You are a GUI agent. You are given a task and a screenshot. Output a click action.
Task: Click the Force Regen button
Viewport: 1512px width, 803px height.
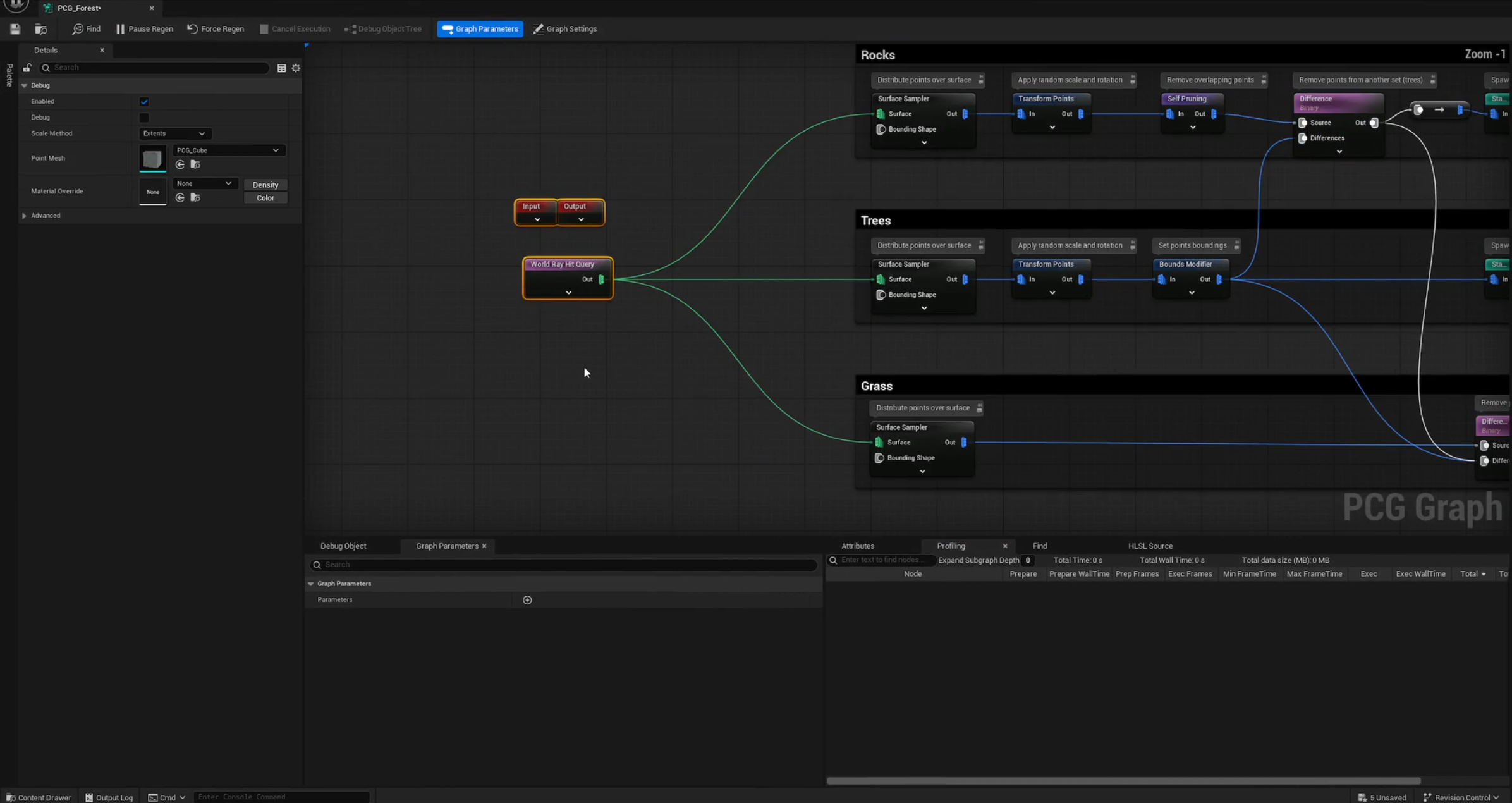pos(216,29)
